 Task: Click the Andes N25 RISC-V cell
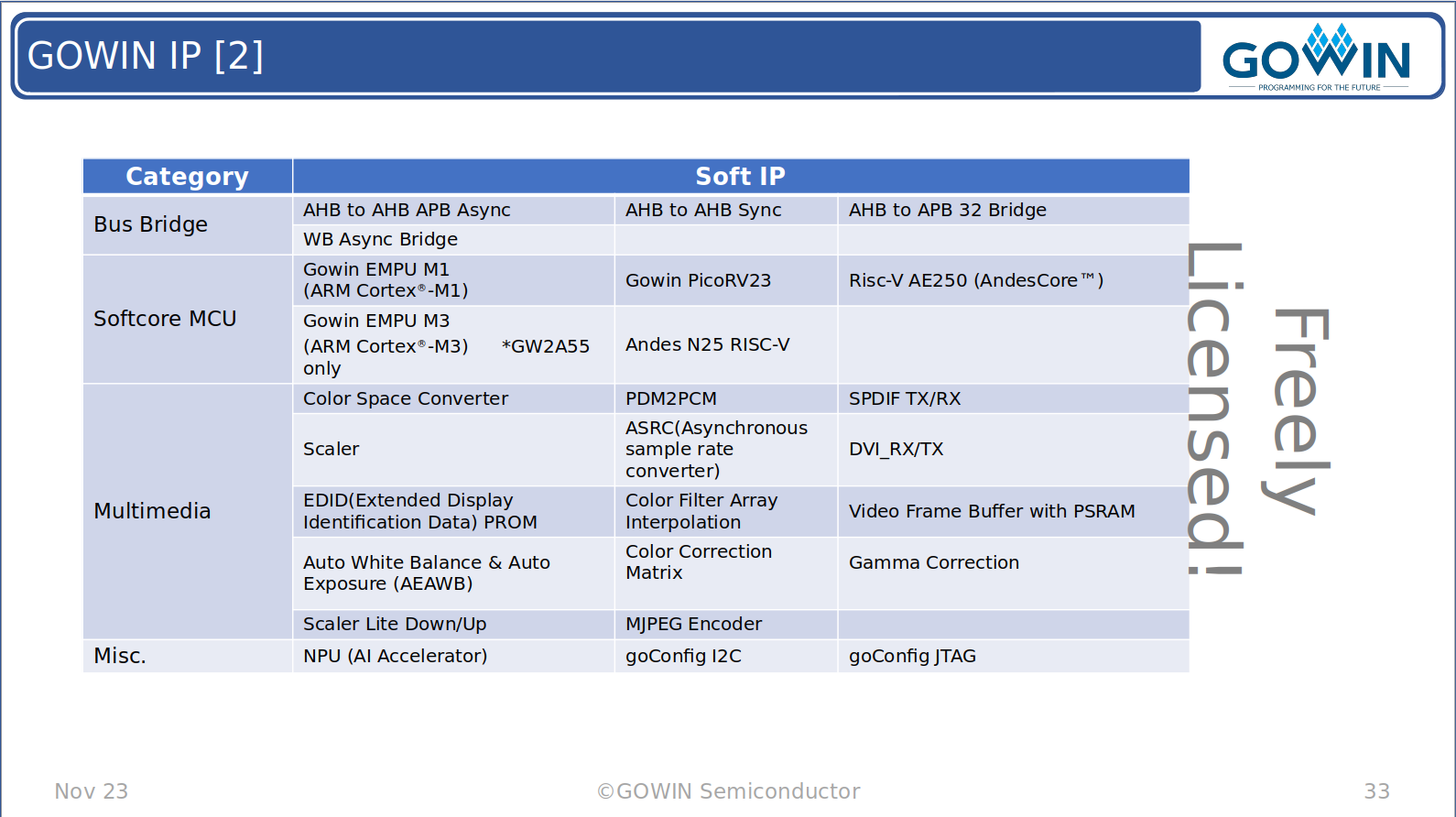(x=726, y=344)
